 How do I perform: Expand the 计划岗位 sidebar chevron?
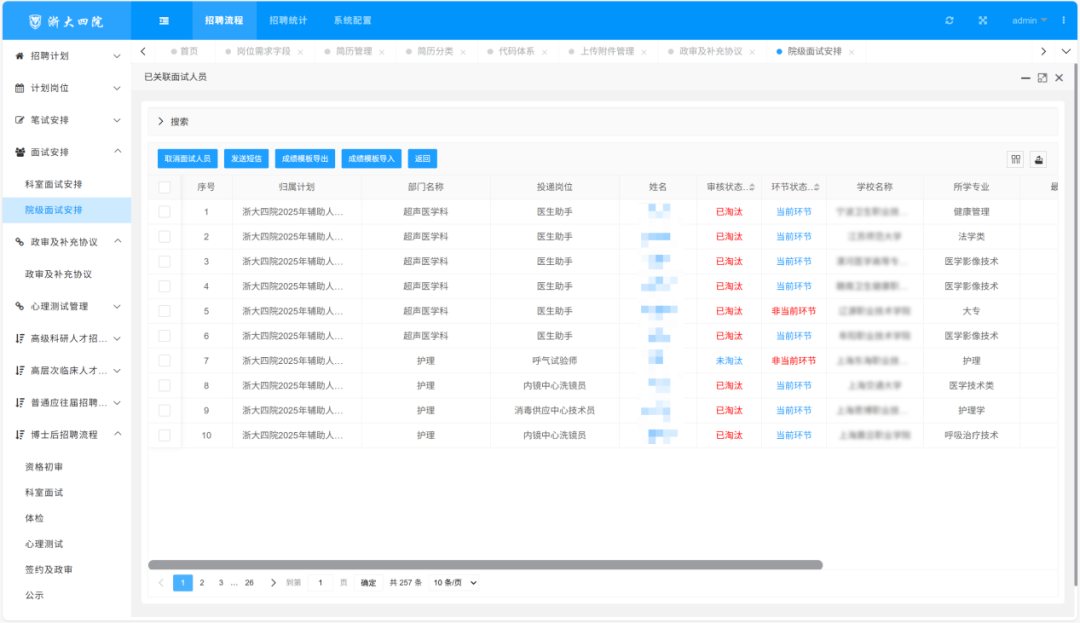tap(117, 88)
